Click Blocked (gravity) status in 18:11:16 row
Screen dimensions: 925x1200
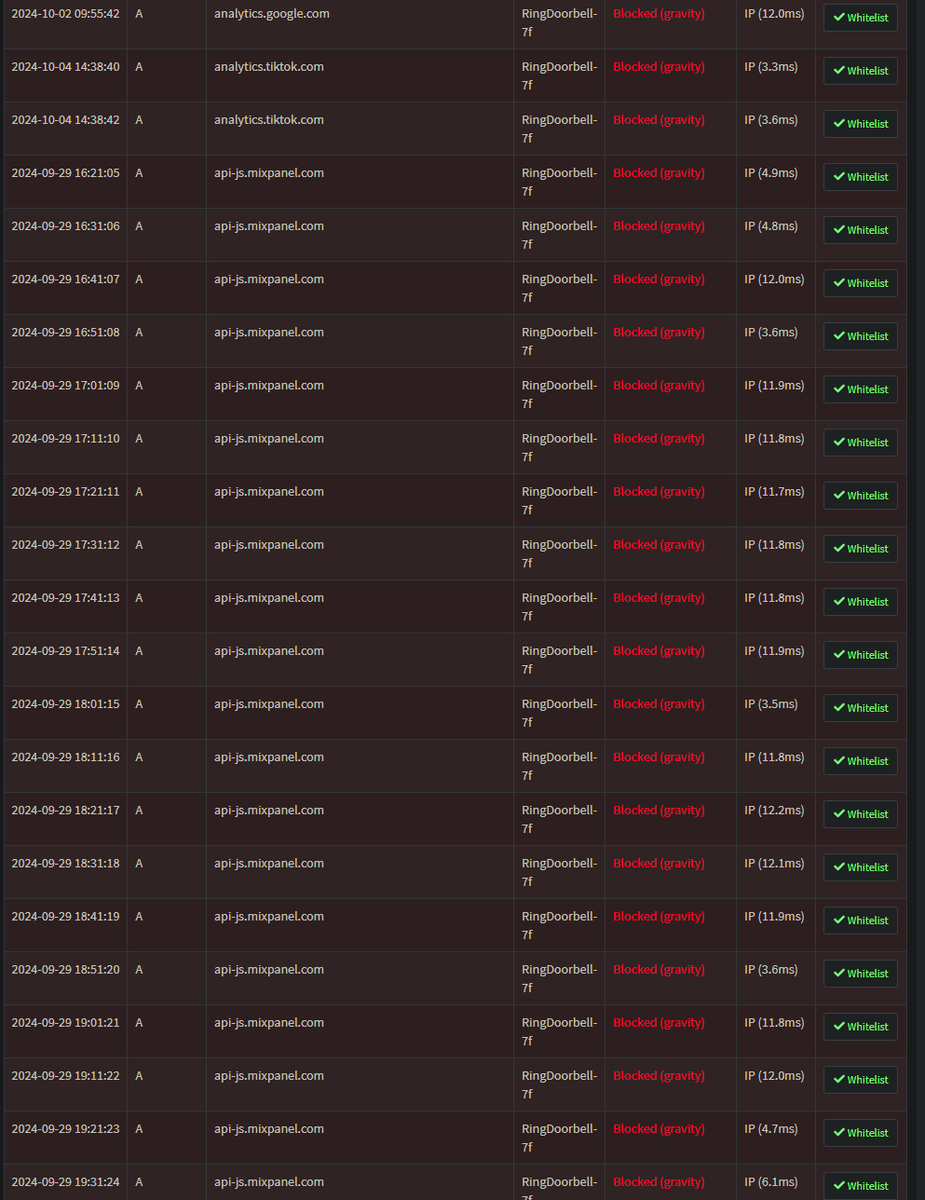(659, 757)
